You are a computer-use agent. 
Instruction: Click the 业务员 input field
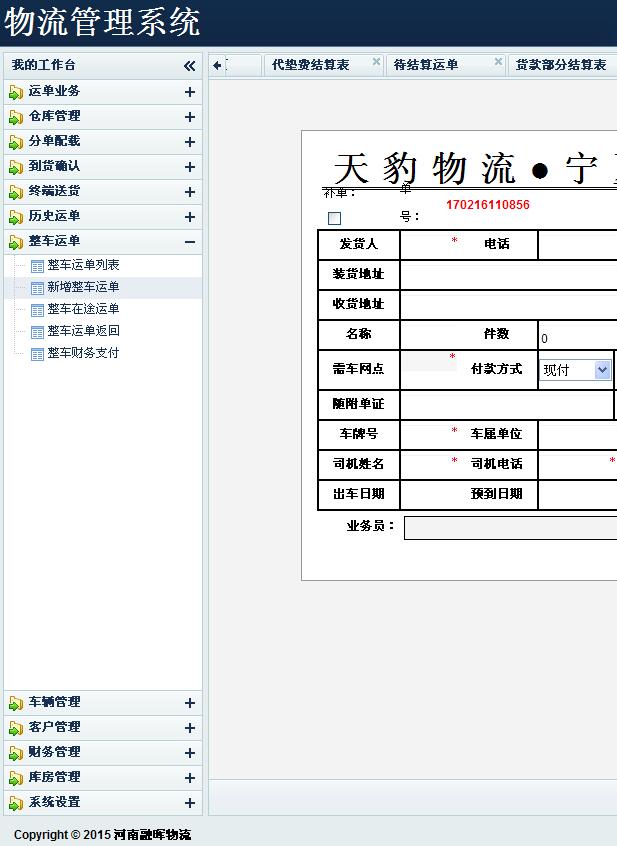[x=510, y=528]
